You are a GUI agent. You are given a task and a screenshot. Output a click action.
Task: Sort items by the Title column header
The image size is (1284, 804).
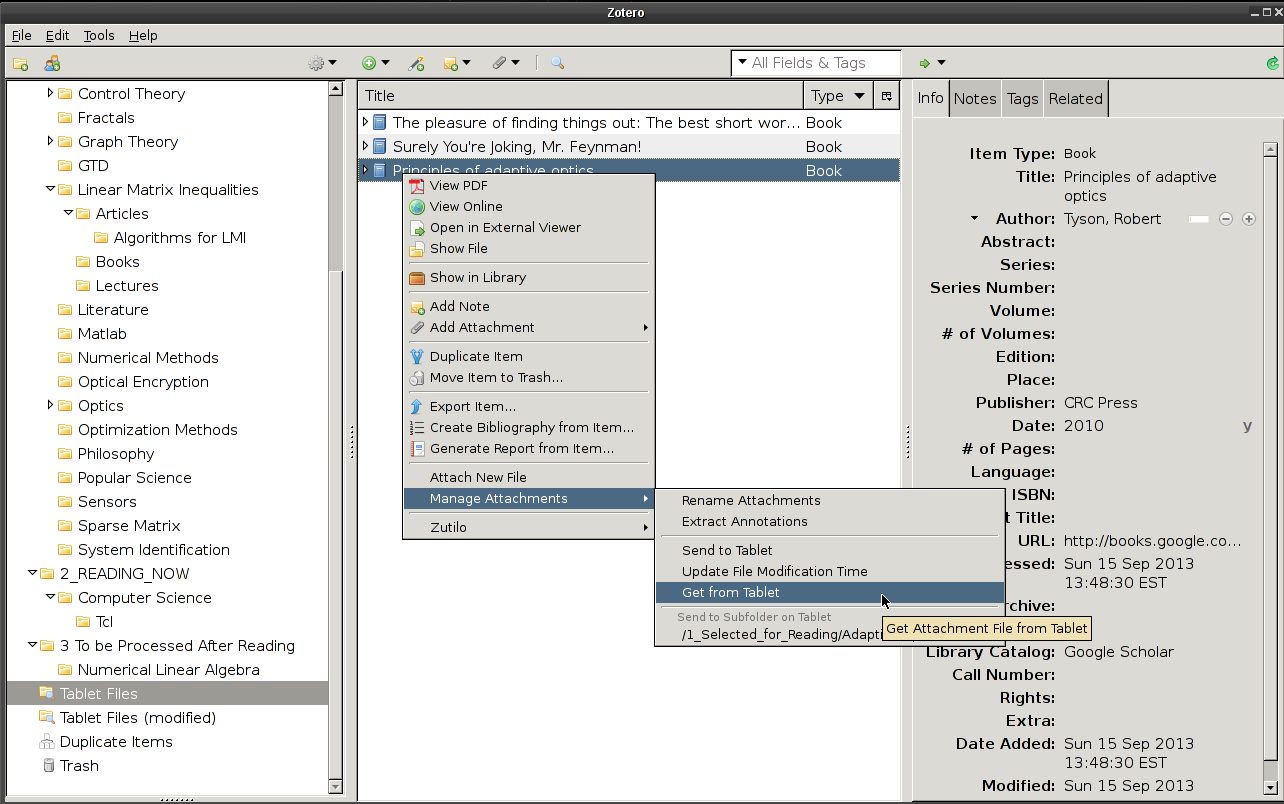pyautogui.click(x=581, y=96)
